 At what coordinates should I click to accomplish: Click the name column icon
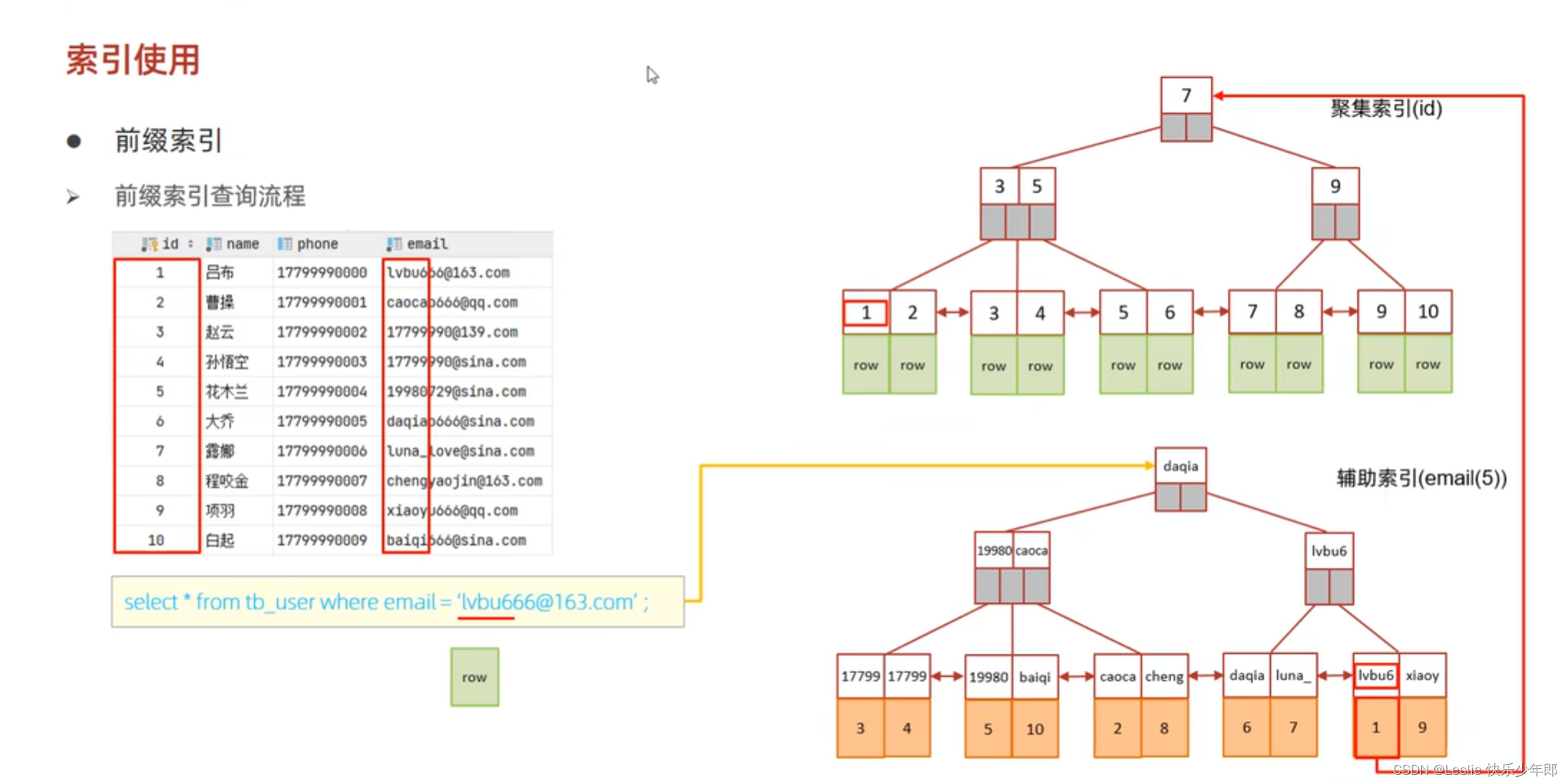(213, 244)
